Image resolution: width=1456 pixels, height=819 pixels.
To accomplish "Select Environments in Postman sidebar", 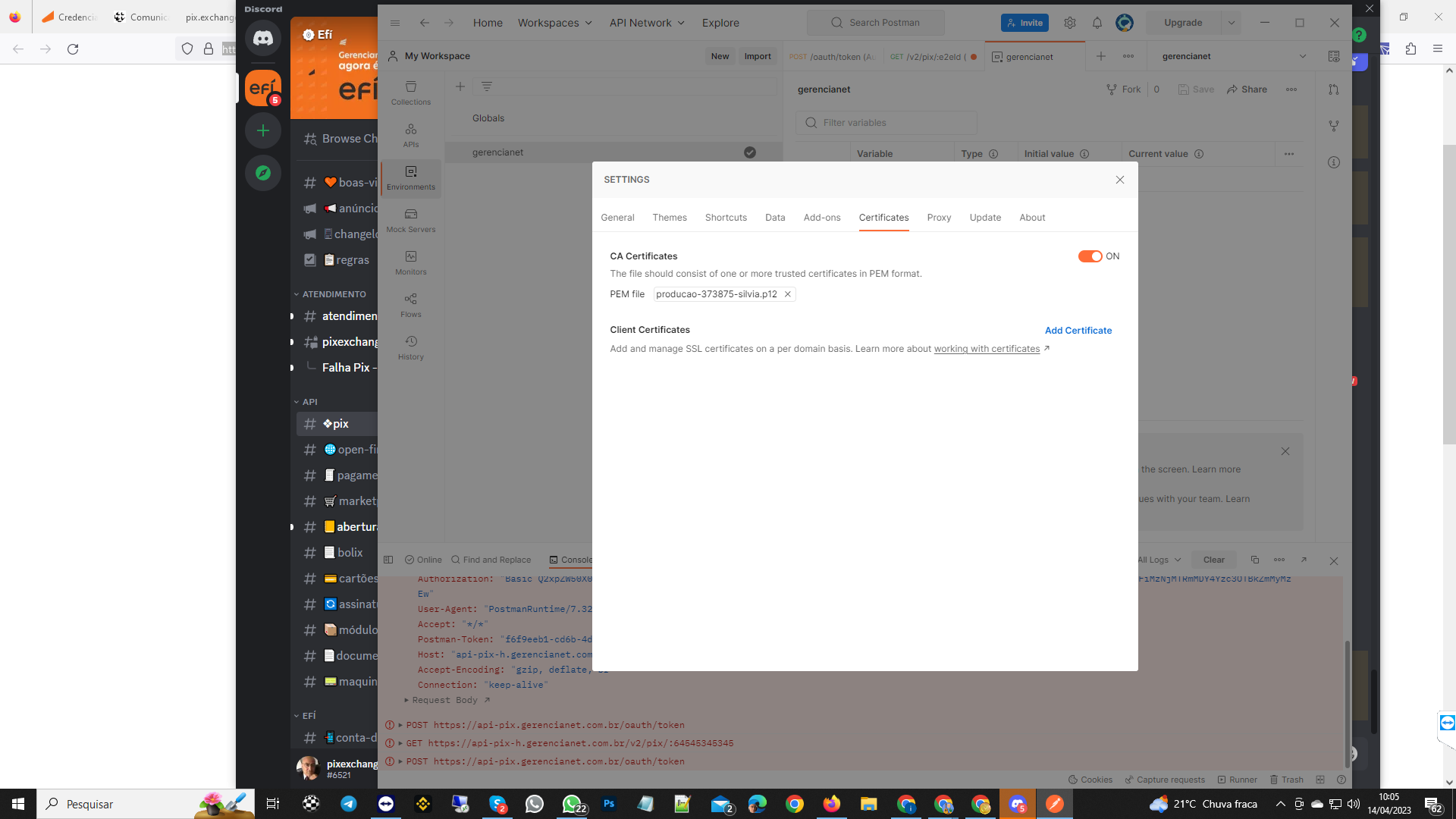I will point(411,177).
